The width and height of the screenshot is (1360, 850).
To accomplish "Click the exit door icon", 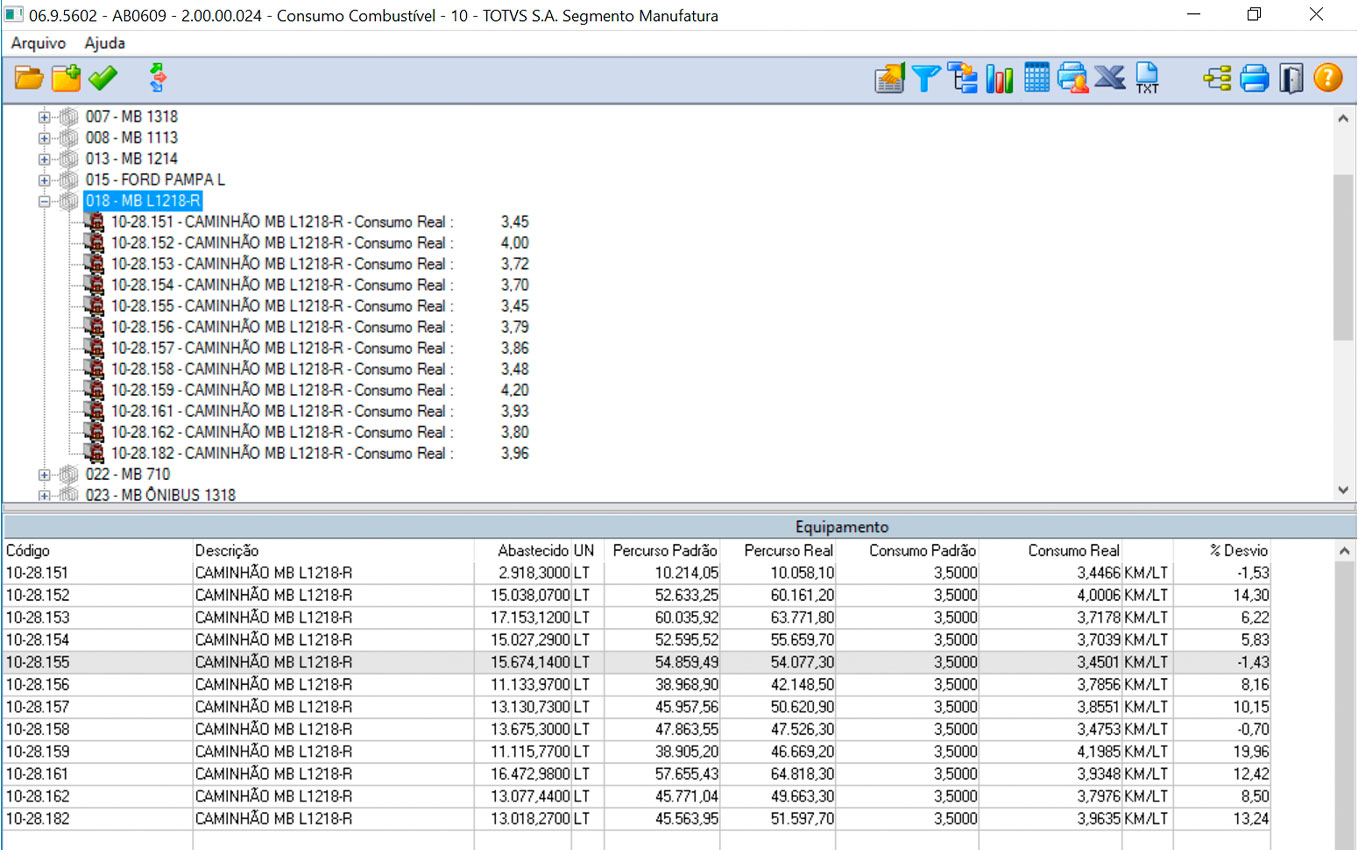I will [1291, 78].
